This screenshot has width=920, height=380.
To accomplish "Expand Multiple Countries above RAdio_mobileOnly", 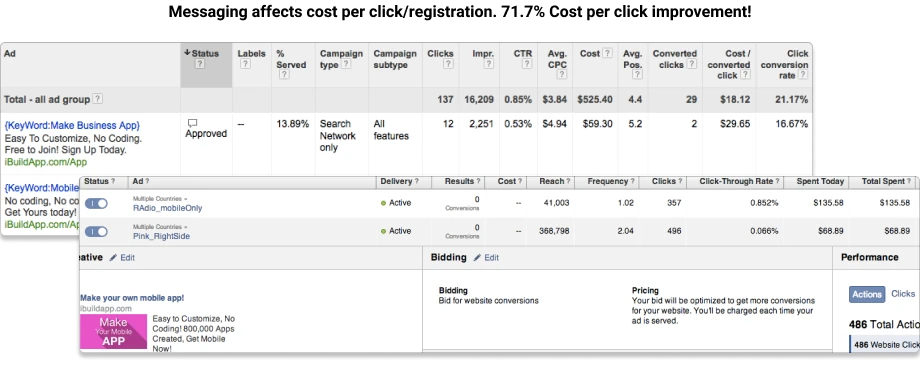I will pos(160,199).
